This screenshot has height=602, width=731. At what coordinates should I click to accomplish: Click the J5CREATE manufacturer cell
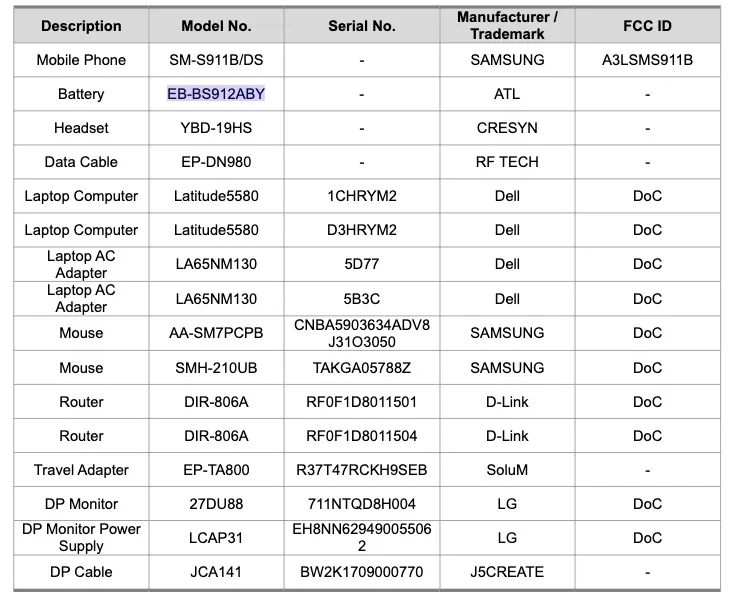pos(507,572)
